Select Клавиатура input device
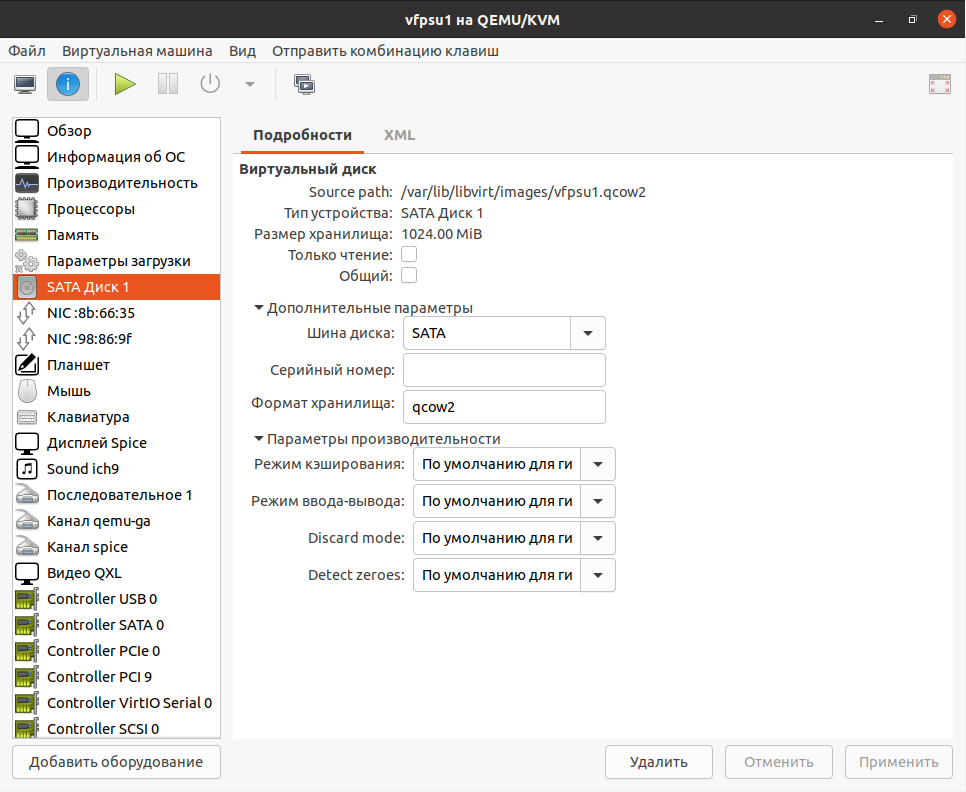 click(x=116, y=417)
